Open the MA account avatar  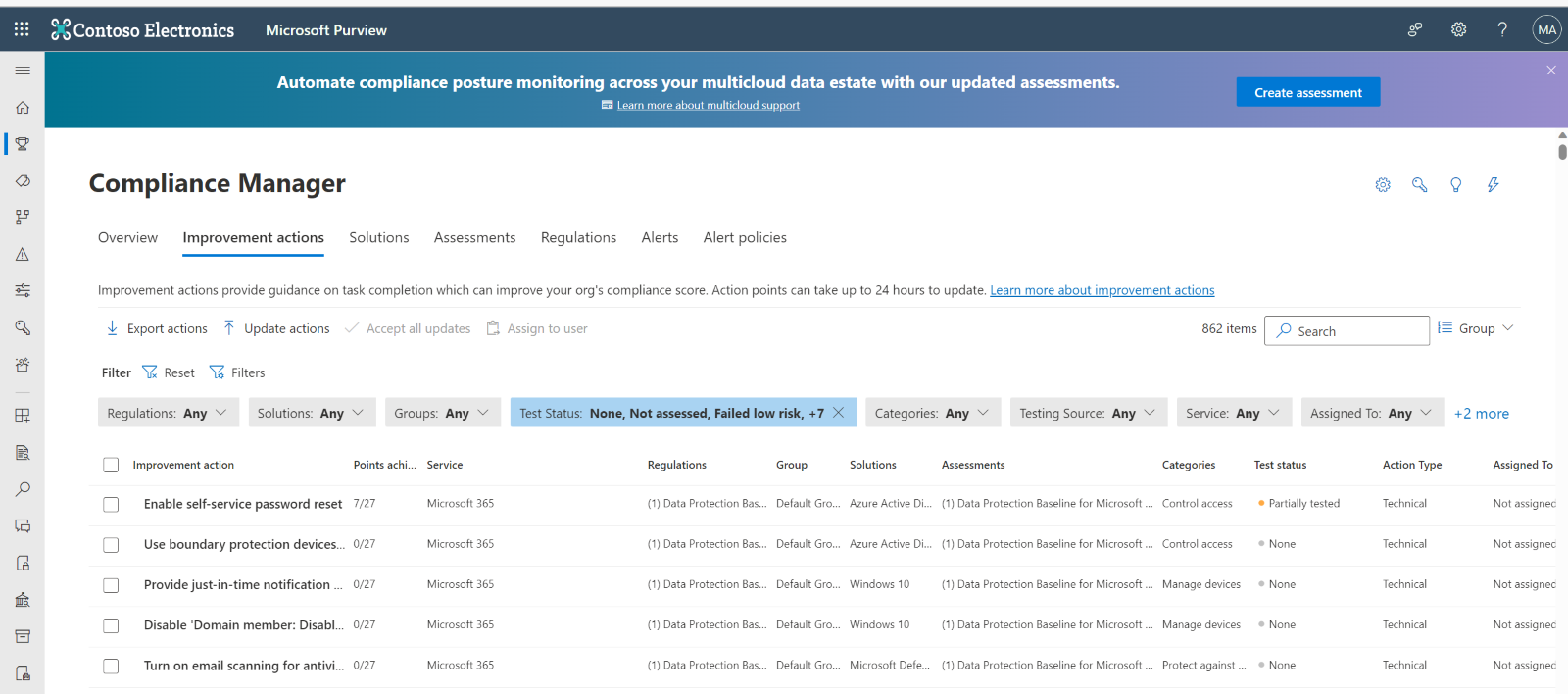1546,29
